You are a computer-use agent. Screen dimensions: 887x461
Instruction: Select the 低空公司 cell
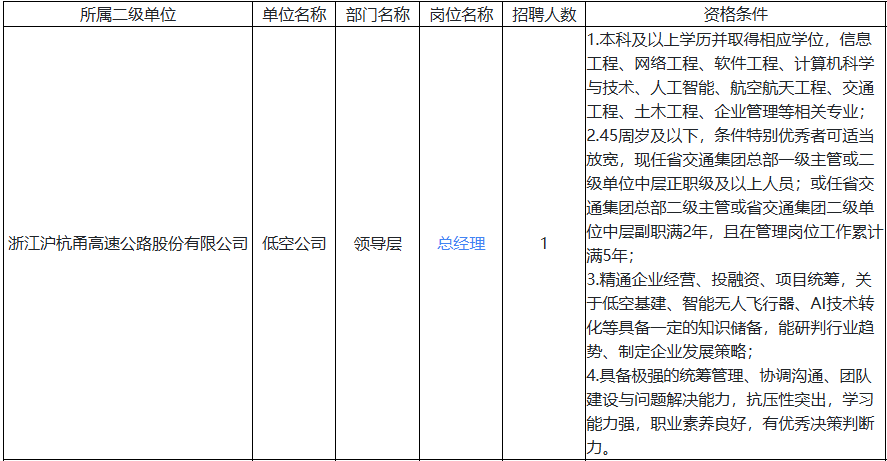[294, 244]
